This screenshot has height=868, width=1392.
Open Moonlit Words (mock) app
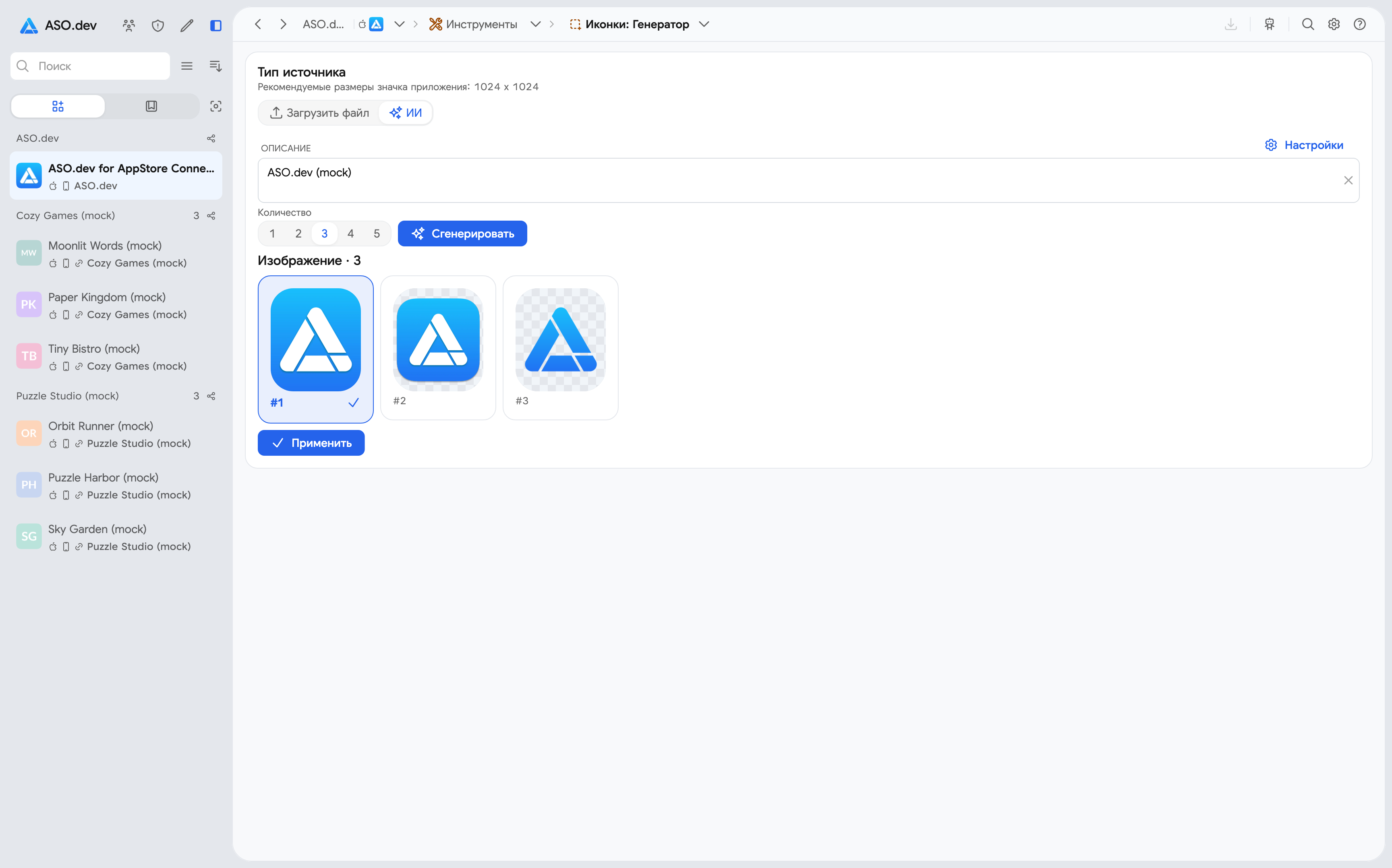116,254
